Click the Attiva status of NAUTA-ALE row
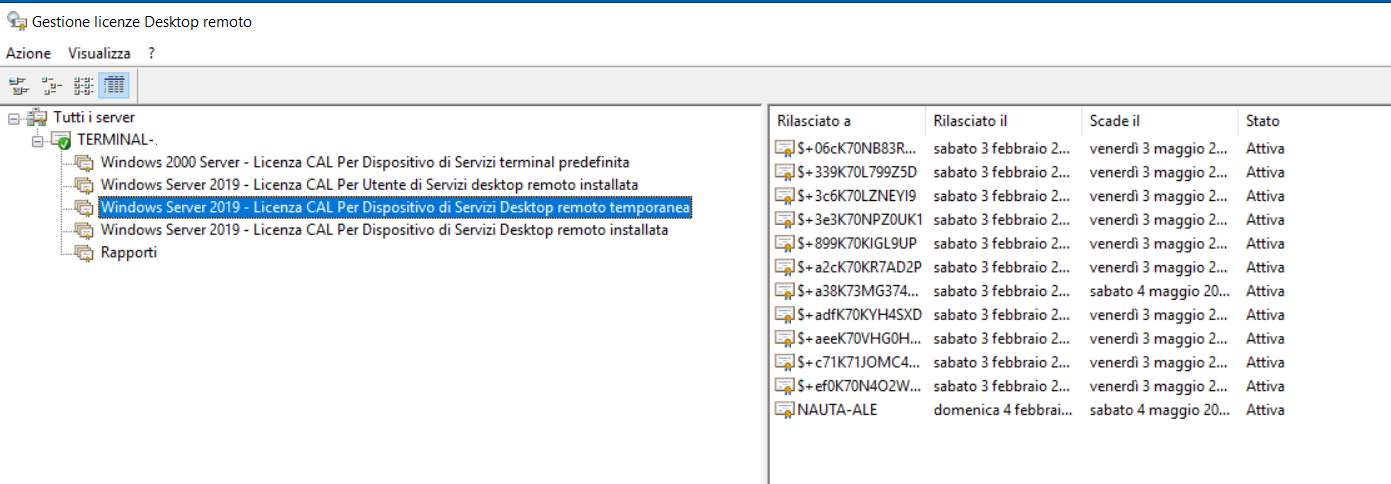 (x=1265, y=409)
